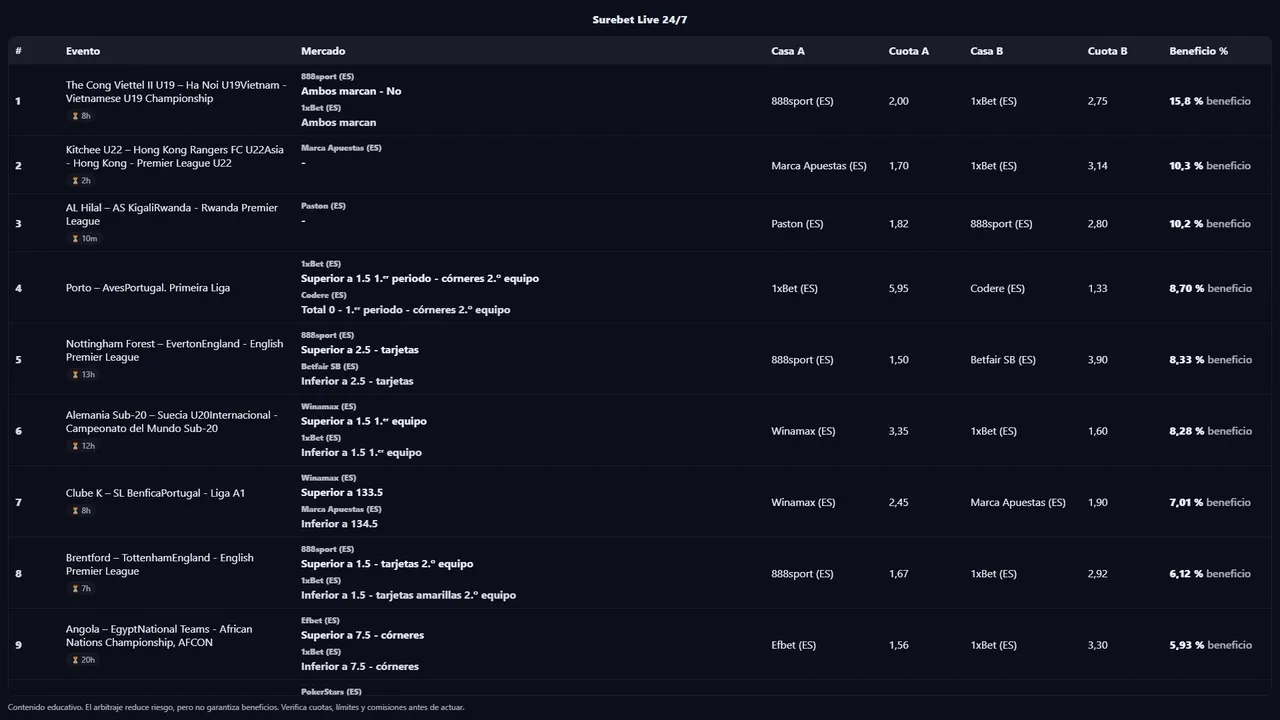Click the 2h hourglass badge under Kitchee U22
The width and height of the screenshot is (1280, 720).
pos(81,181)
